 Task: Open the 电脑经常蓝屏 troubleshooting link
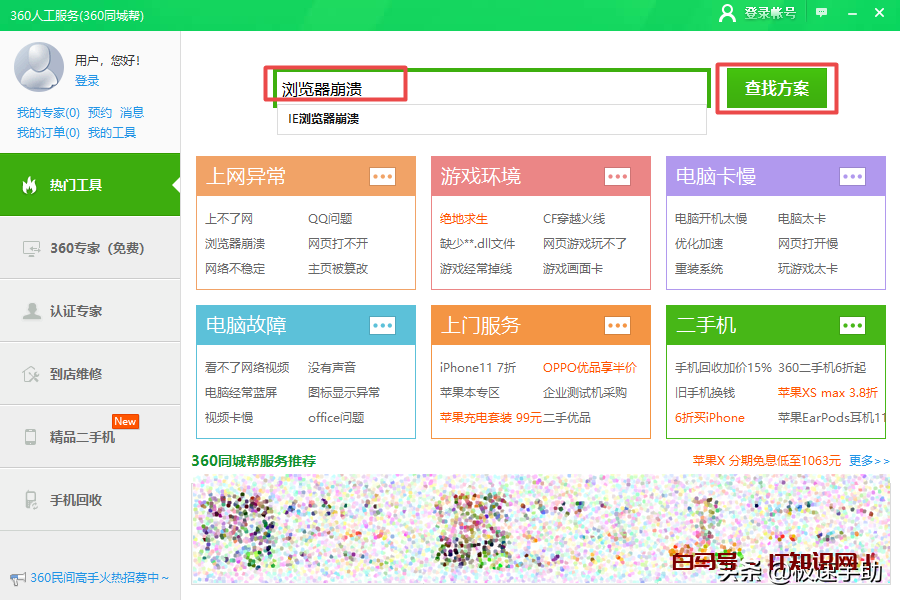click(x=241, y=393)
